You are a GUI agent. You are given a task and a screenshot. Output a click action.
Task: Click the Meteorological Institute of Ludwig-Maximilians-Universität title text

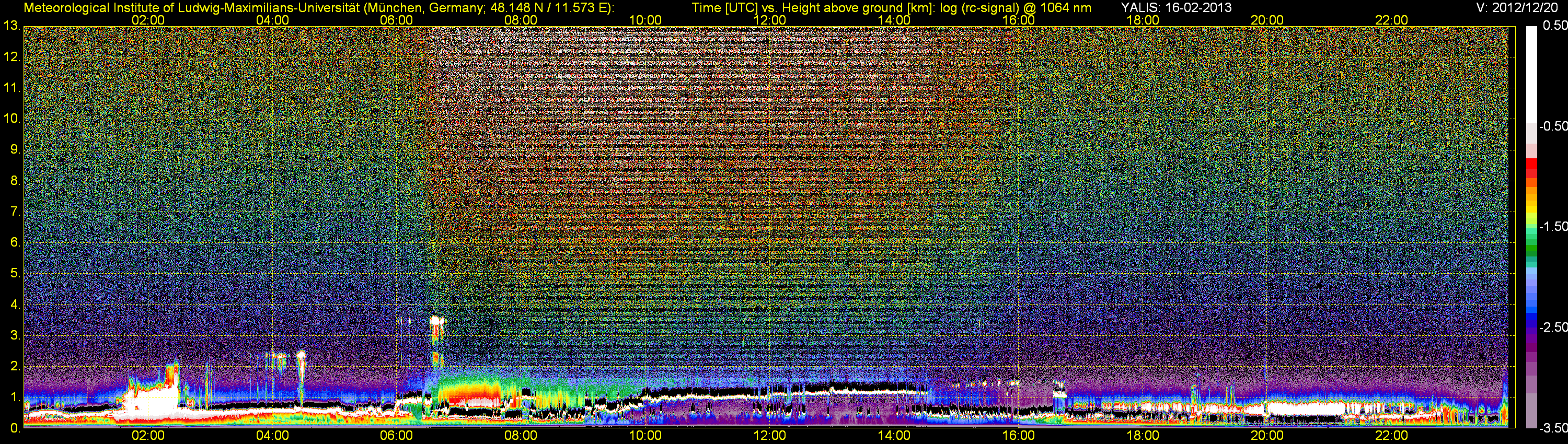(192, 8)
